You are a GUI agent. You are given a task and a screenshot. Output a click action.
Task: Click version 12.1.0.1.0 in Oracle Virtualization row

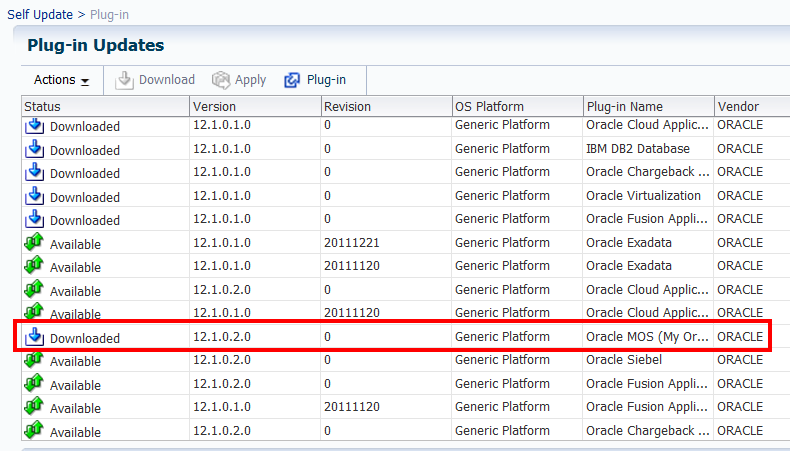(x=222, y=196)
